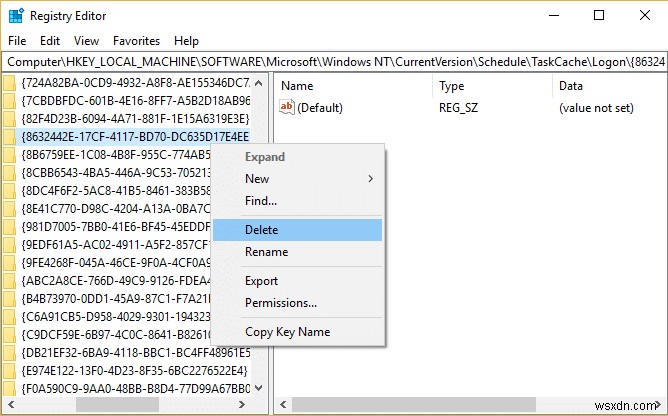Image resolution: width=668 pixels, height=416 pixels.
Task: Click the folder icon of {981D7005-7BB0 key
Action: [x=9, y=227]
